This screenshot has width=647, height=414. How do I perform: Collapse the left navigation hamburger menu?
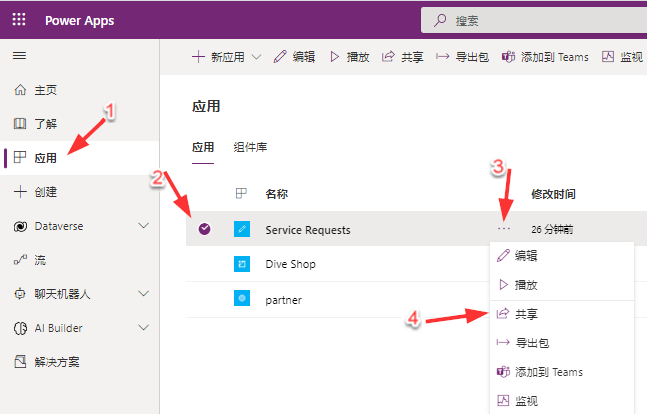click(19, 55)
